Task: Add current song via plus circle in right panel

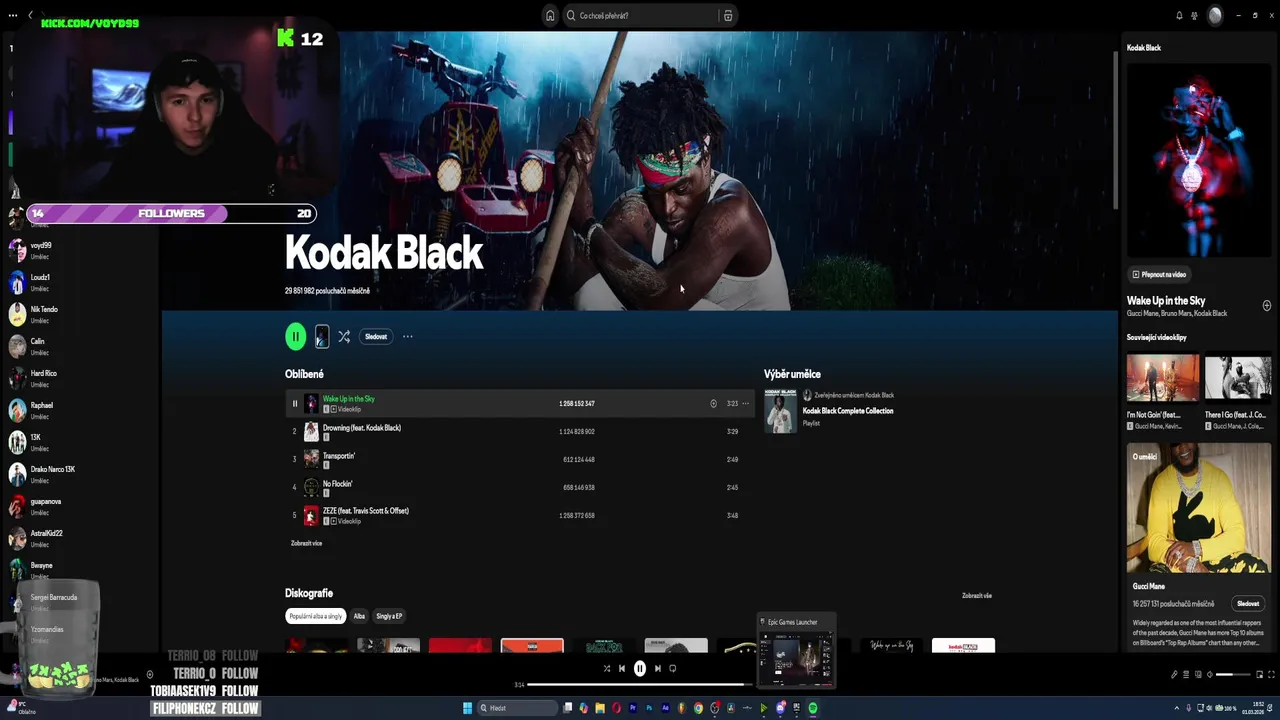Action: pyautogui.click(x=1266, y=305)
